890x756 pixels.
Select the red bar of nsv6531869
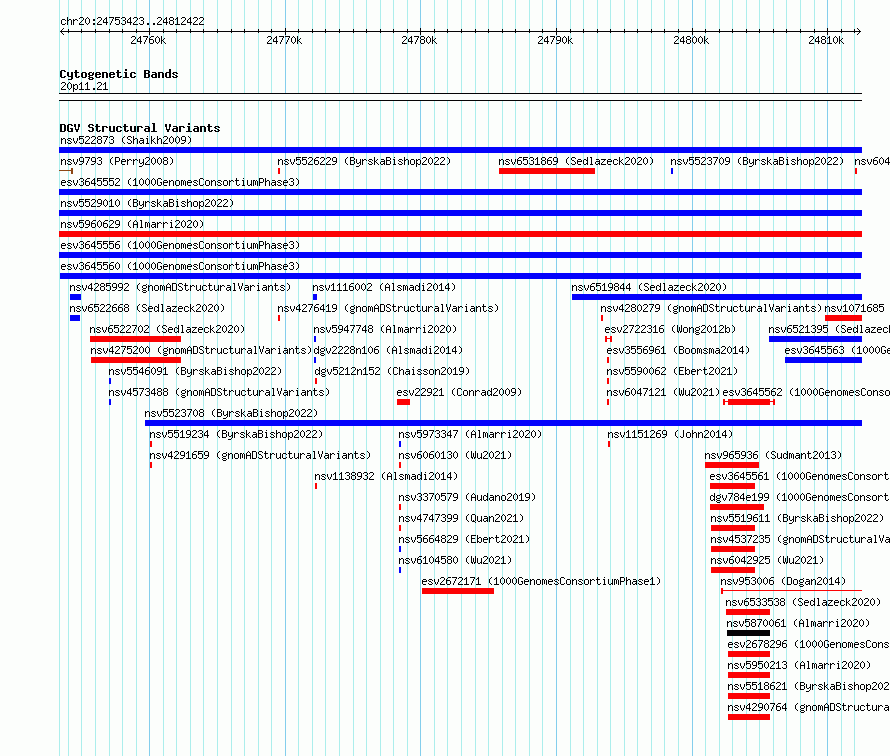tap(547, 171)
